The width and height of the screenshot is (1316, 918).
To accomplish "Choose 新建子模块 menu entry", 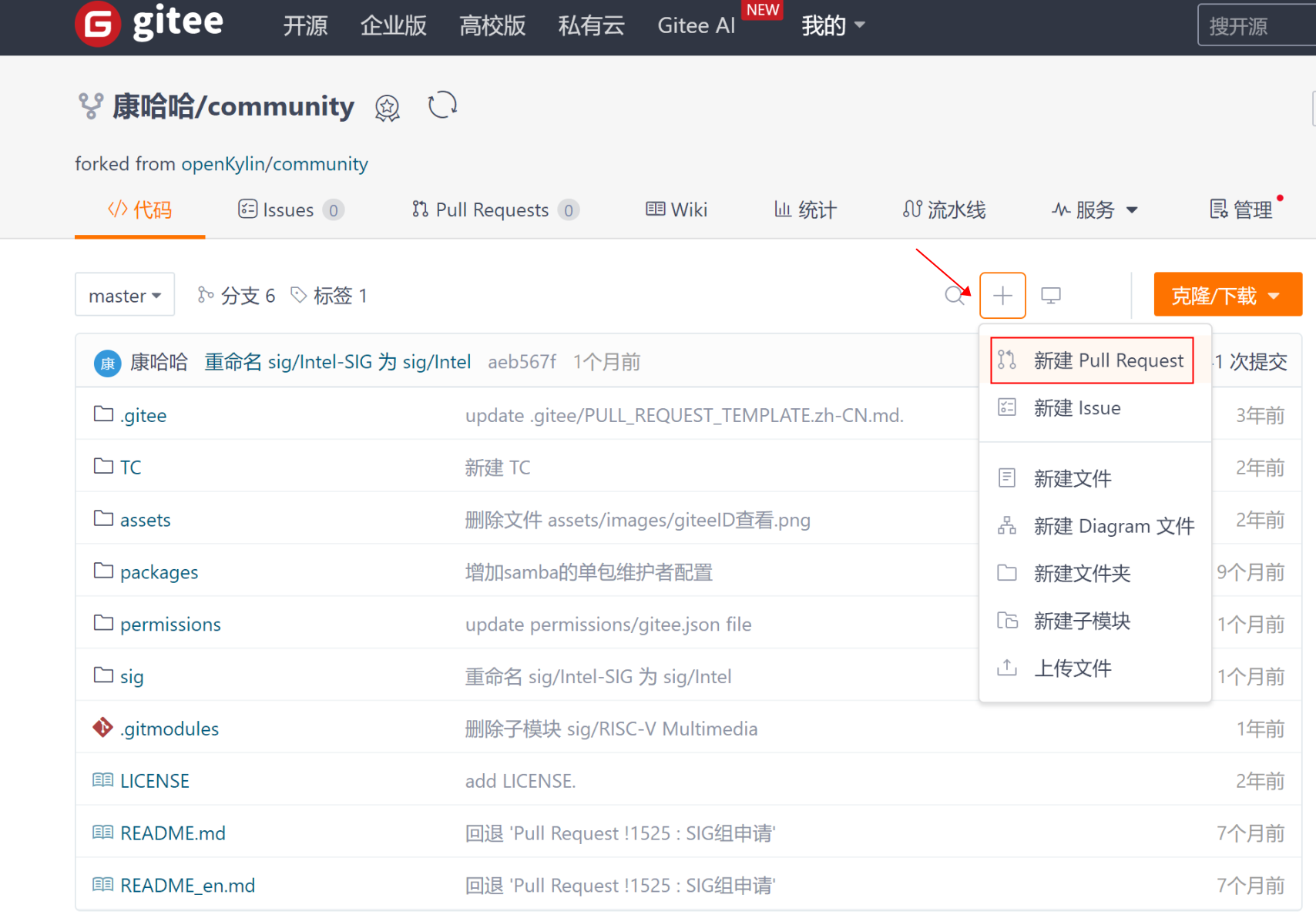I will (1095, 621).
